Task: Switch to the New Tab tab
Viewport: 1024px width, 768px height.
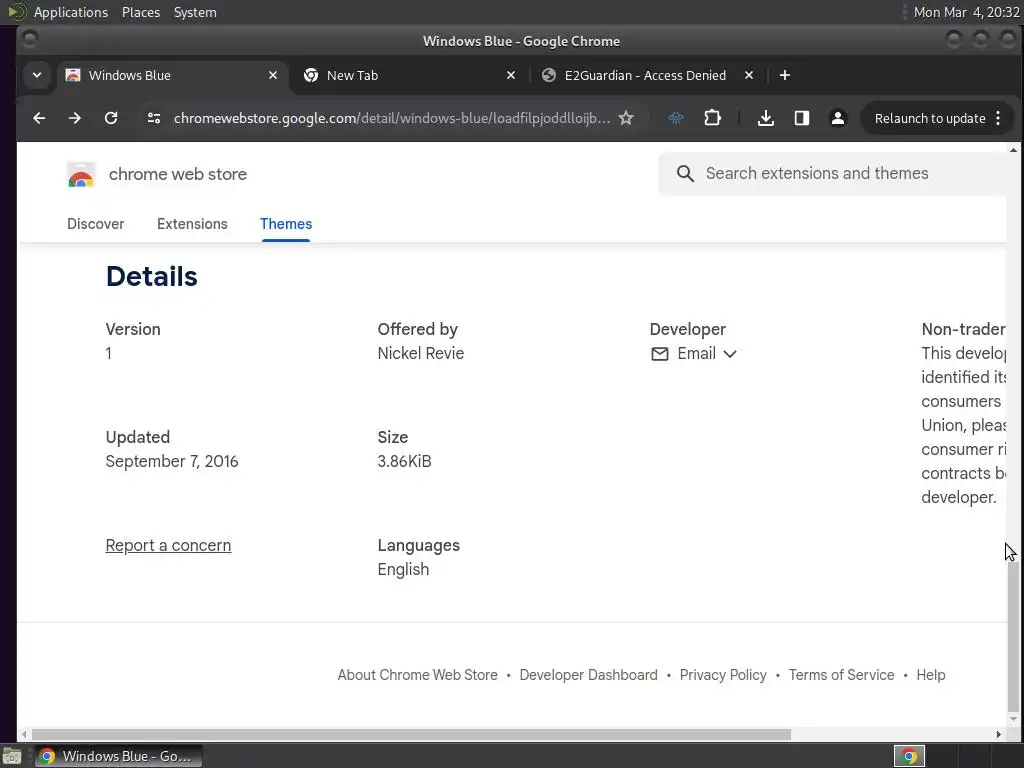Action: (x=410, y=75)
